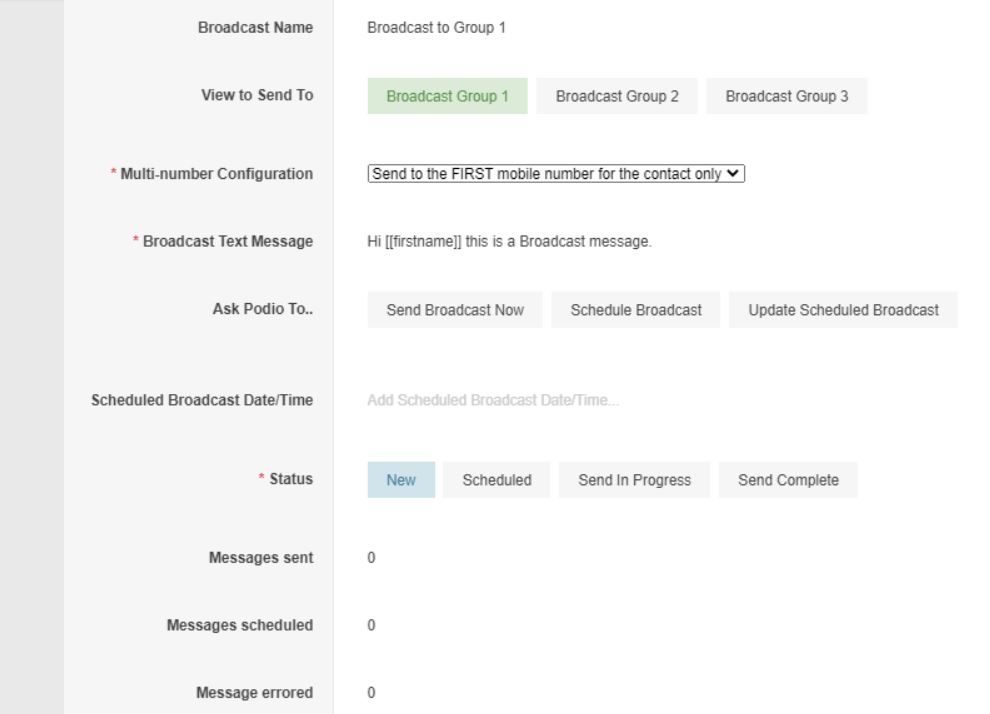Set status to Scheduled
The image size is (990, 714).
point(497,480)
